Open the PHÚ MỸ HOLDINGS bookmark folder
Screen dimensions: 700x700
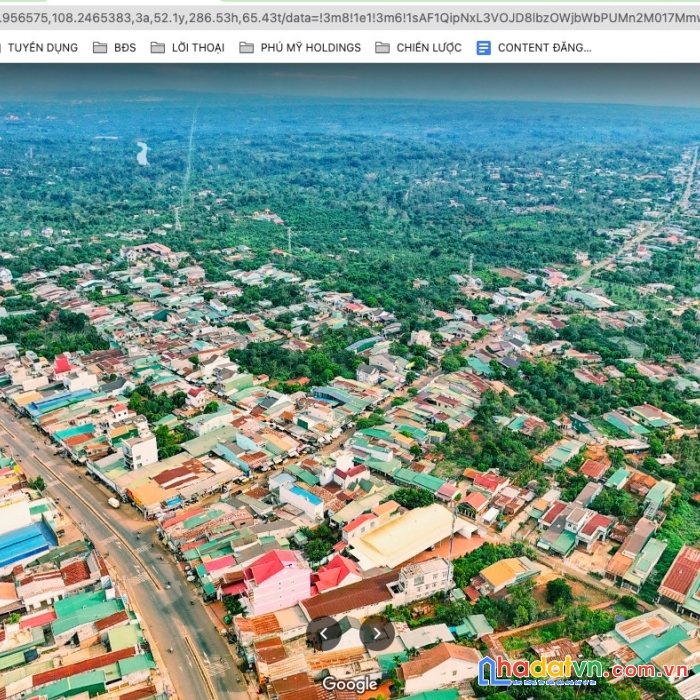point(300,48)
